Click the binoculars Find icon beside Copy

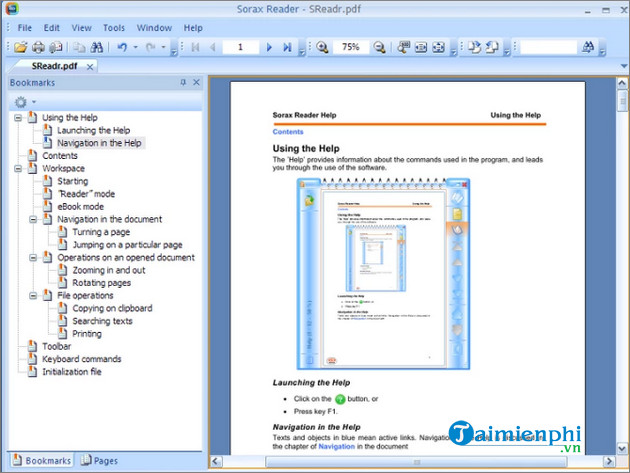pos(96,47)
